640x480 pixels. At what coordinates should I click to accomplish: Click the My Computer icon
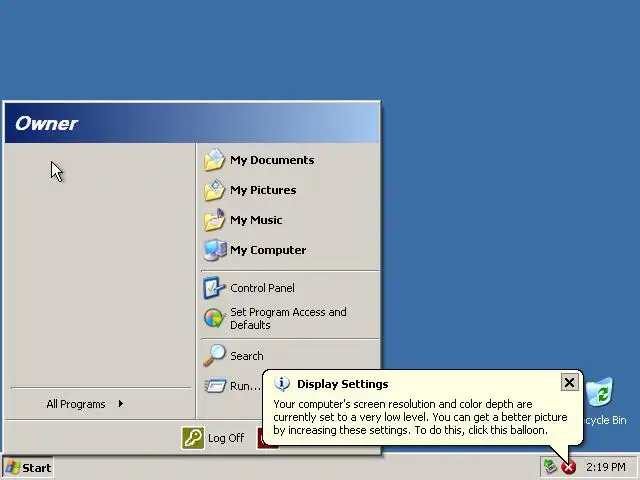coord(214,250)
